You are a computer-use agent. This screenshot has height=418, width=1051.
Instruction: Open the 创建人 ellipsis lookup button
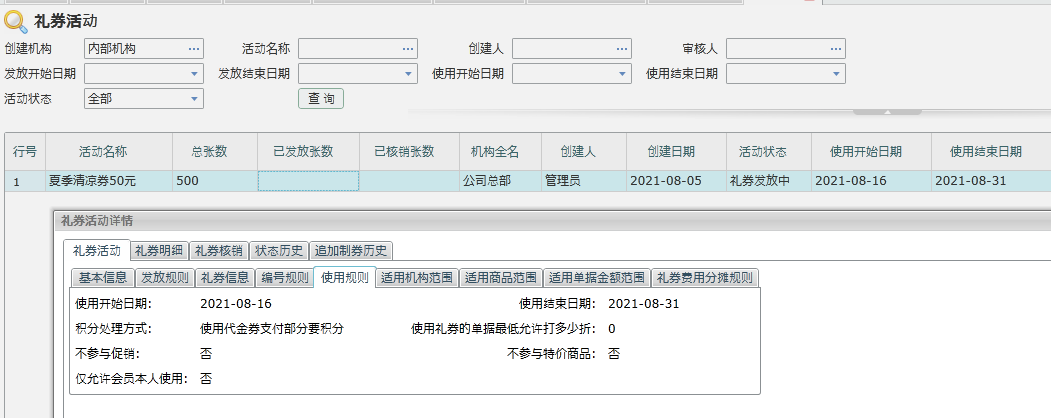click(x=622, y=49)
